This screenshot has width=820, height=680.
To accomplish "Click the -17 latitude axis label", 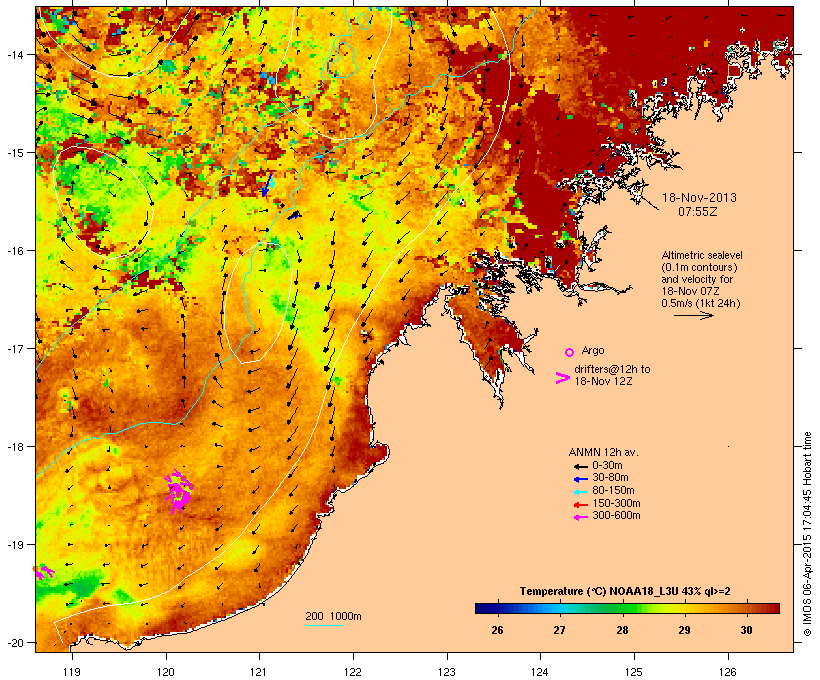I will pyautogui.click(x=14, y=348).
